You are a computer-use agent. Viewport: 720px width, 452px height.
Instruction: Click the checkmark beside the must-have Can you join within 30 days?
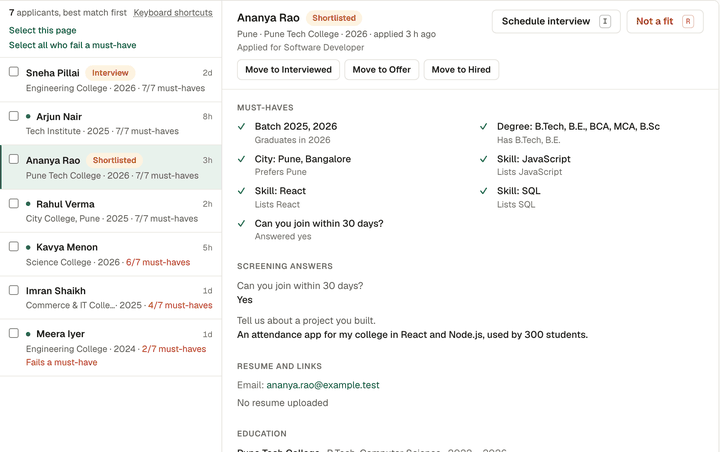(x=242, y=223)
